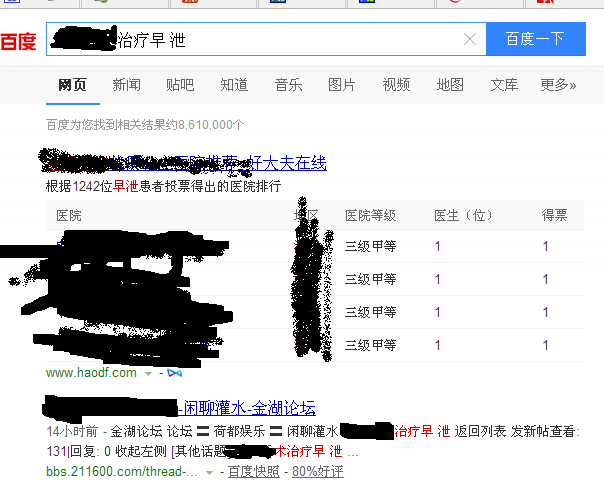Switch to the 音乐 tab
Screen dimensions: 604x494
pos(288,85)
